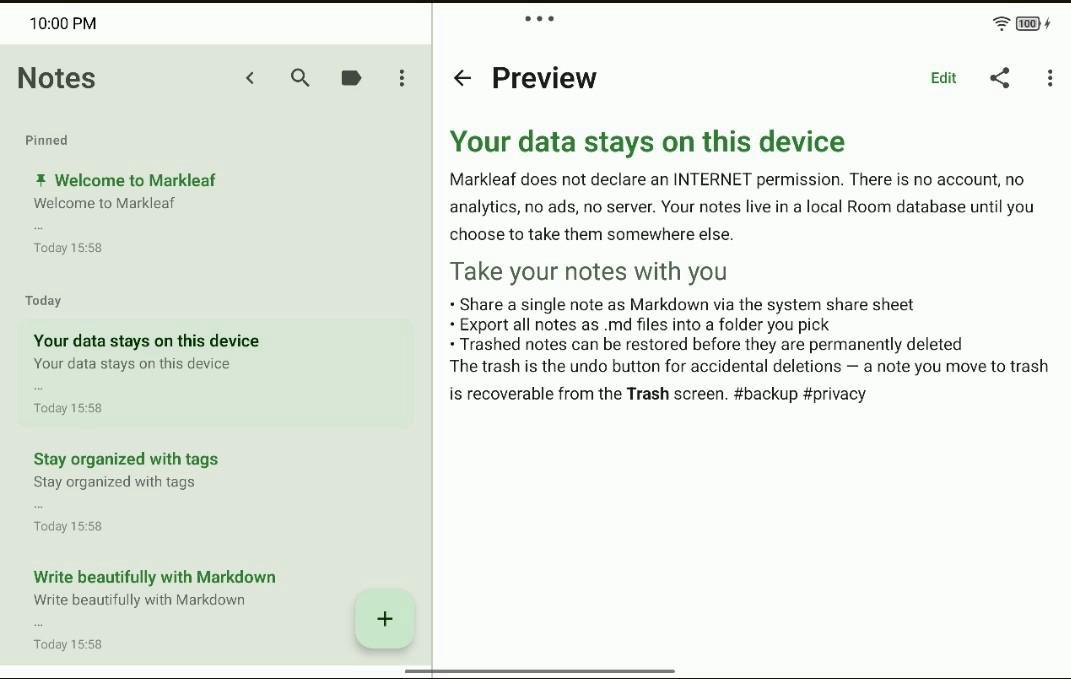Open the tags filter icon
Image resolution: width=1071 pixels, height=679 pixels.
(x=351, y=78)
